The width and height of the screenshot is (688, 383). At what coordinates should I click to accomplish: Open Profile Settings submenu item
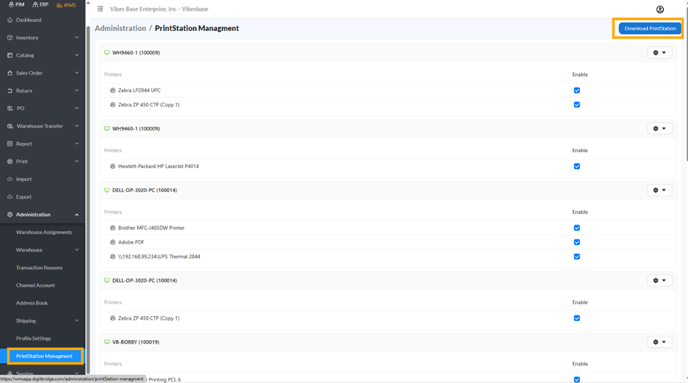[33, 338]
